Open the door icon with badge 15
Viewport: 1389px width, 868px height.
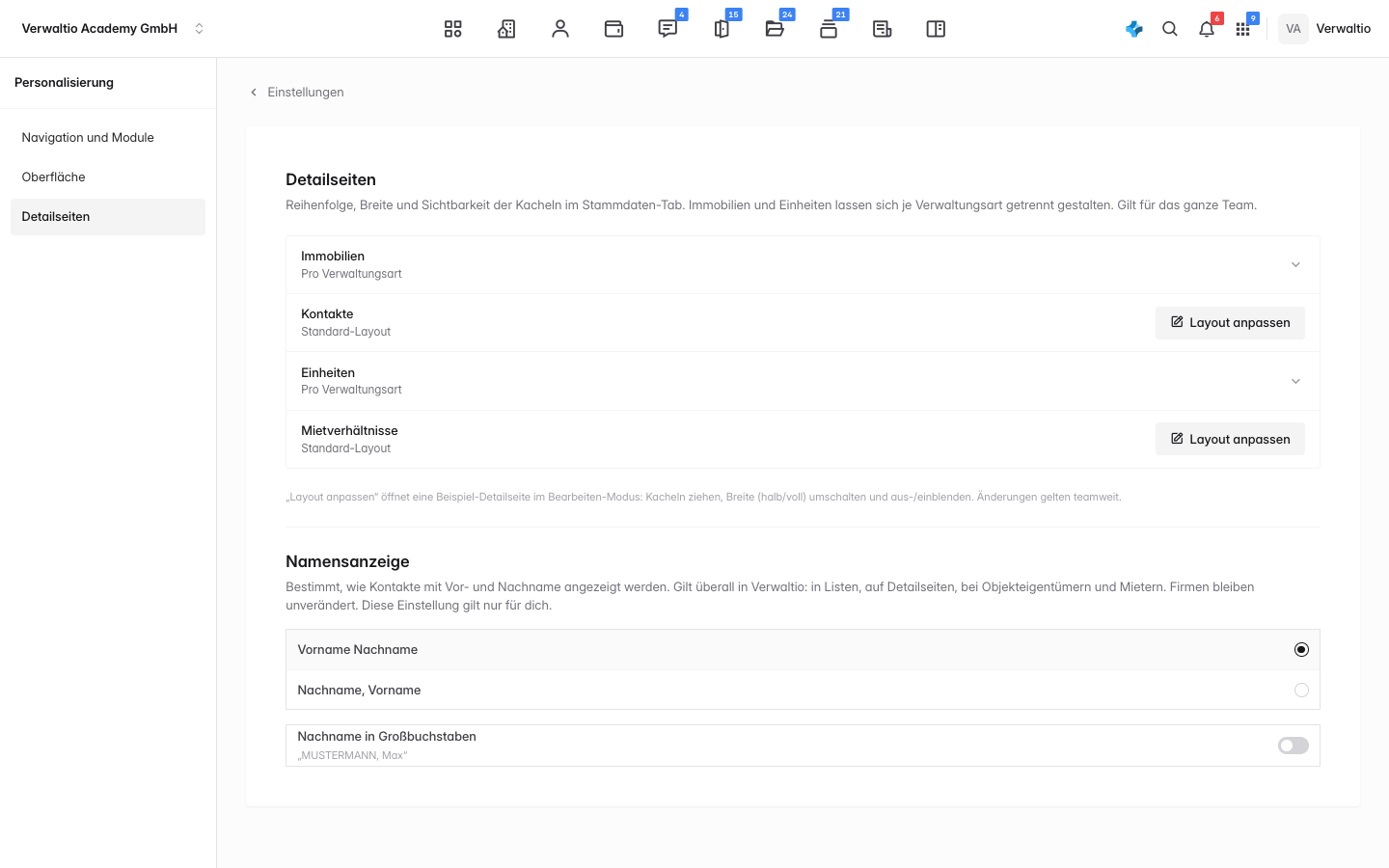[722, 29]
